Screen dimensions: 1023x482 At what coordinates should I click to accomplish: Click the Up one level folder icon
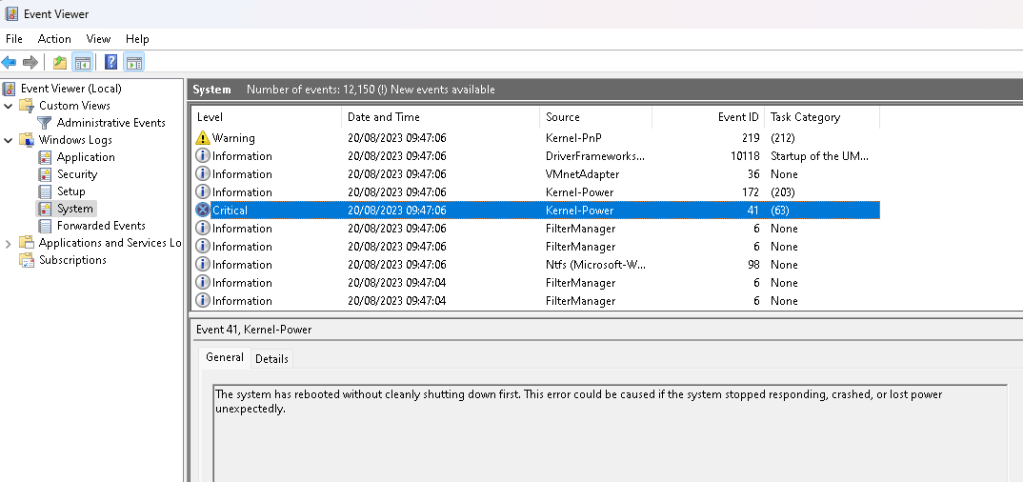[x=60, y=63]
